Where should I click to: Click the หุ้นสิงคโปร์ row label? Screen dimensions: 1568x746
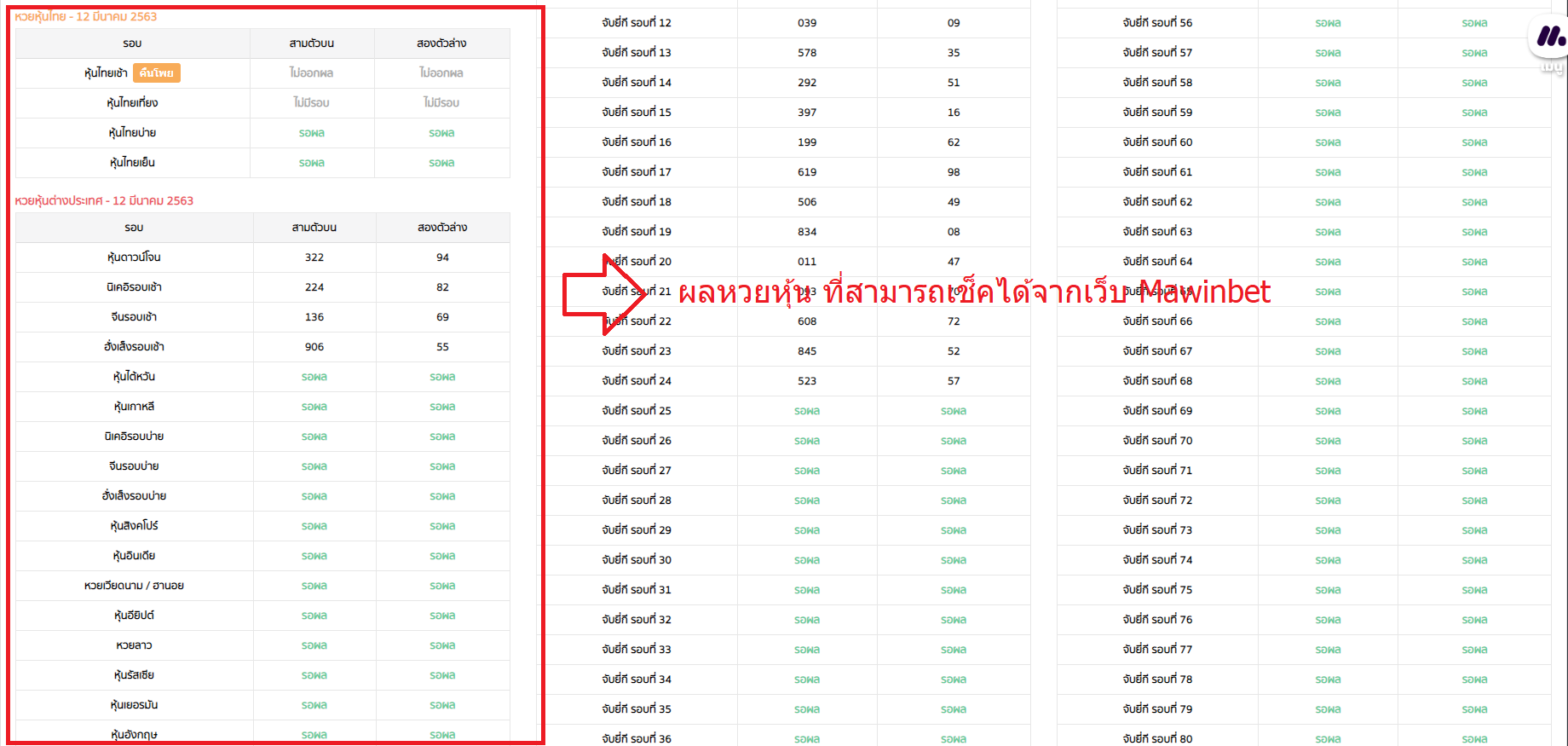tap(134, 526)
